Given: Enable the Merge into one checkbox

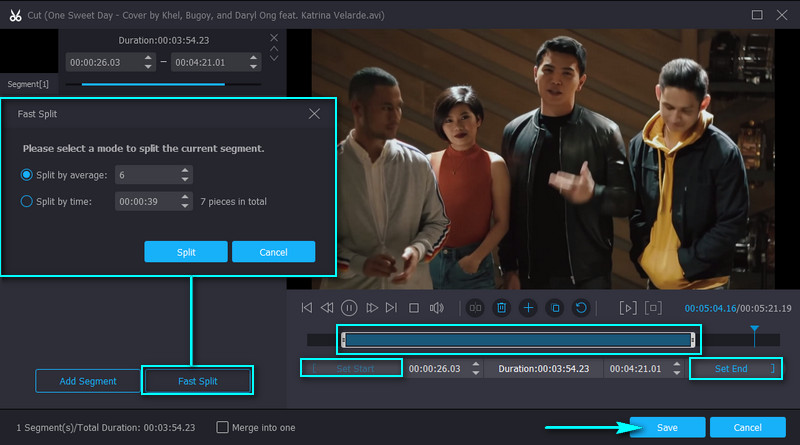Looking at the screenshot, I should 222,427.
